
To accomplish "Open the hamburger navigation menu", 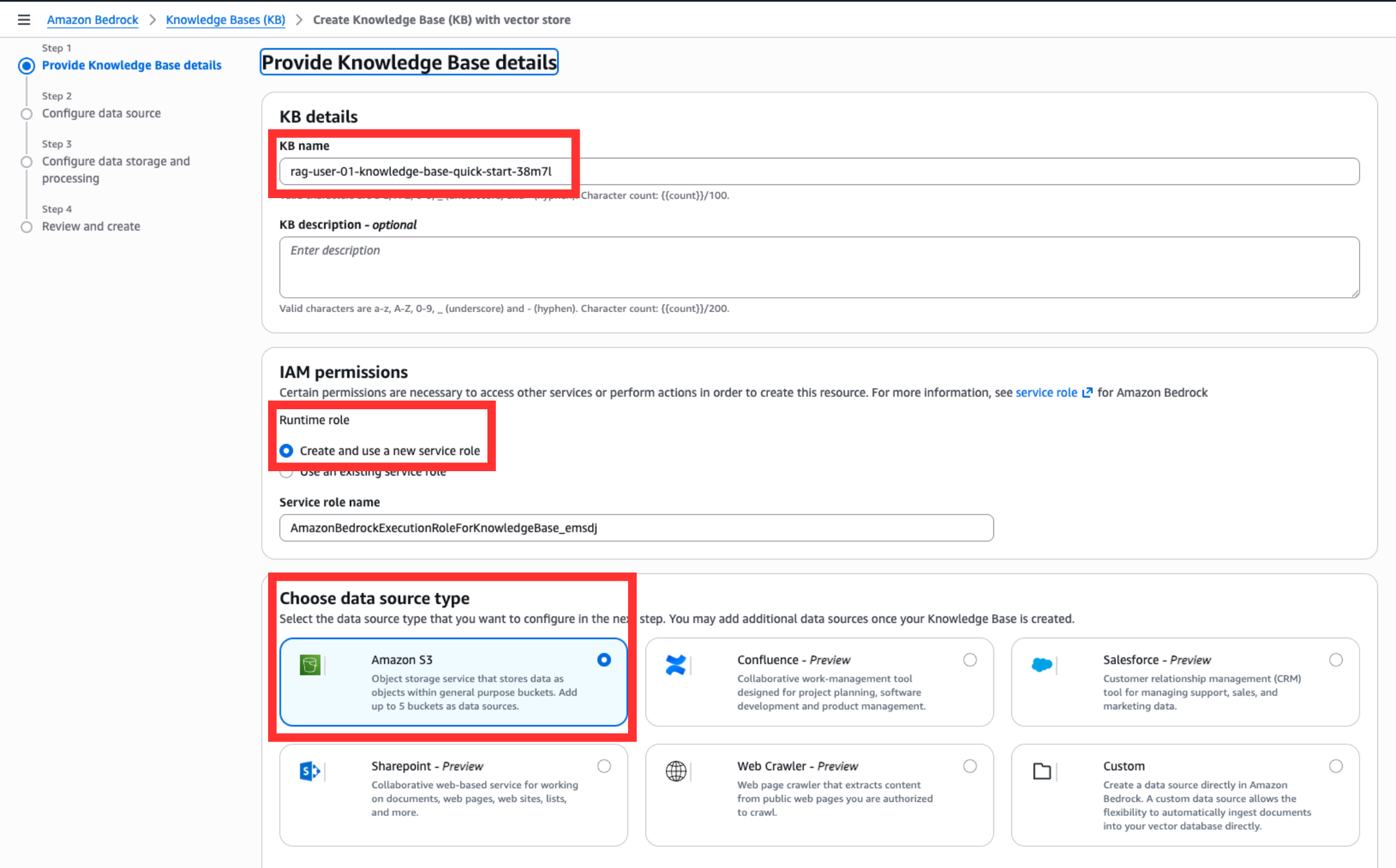I will coord(24,20).
